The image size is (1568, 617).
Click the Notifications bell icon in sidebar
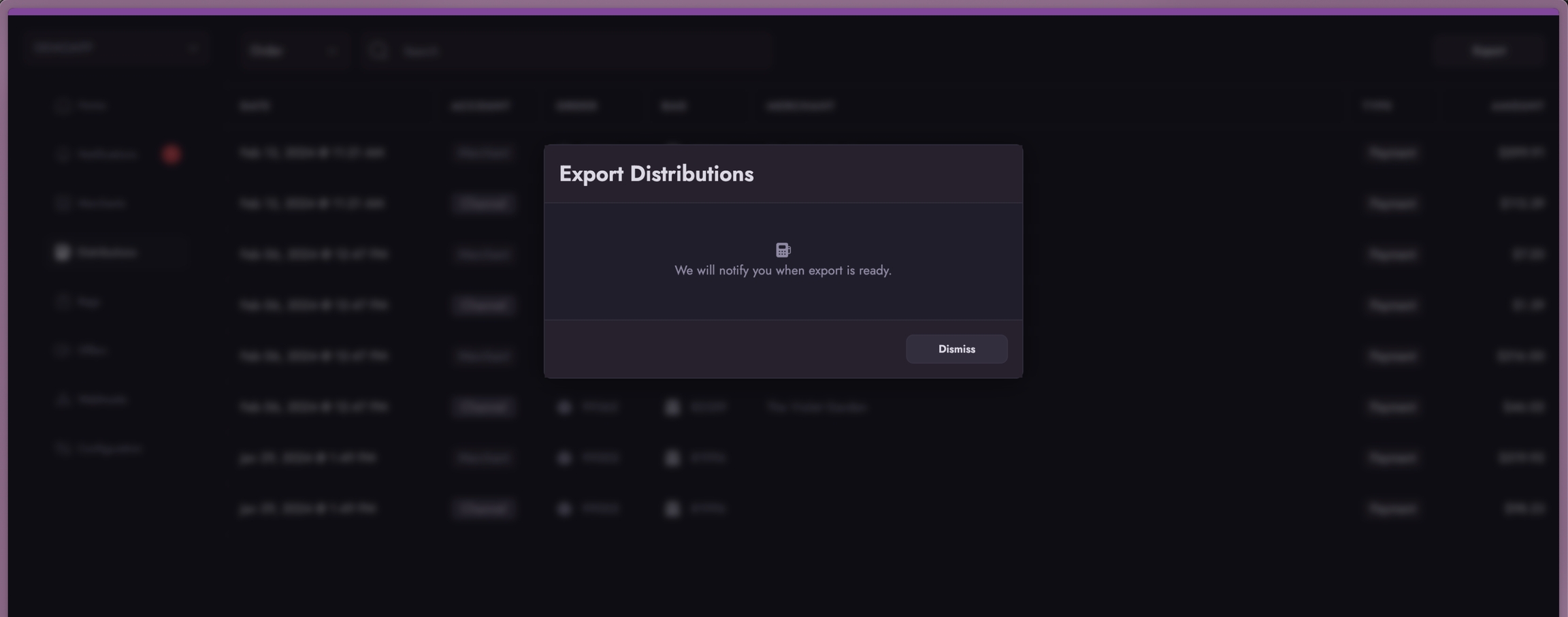point(63,154)
